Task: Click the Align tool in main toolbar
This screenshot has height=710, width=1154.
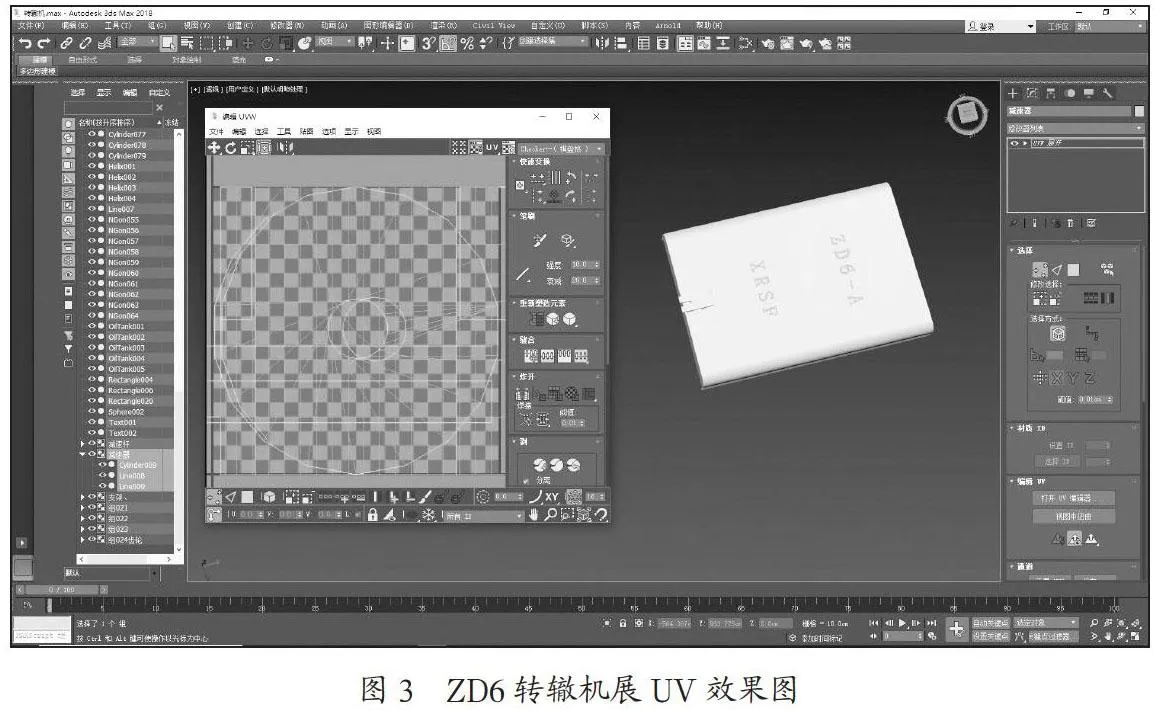Action: pos(621,43)
